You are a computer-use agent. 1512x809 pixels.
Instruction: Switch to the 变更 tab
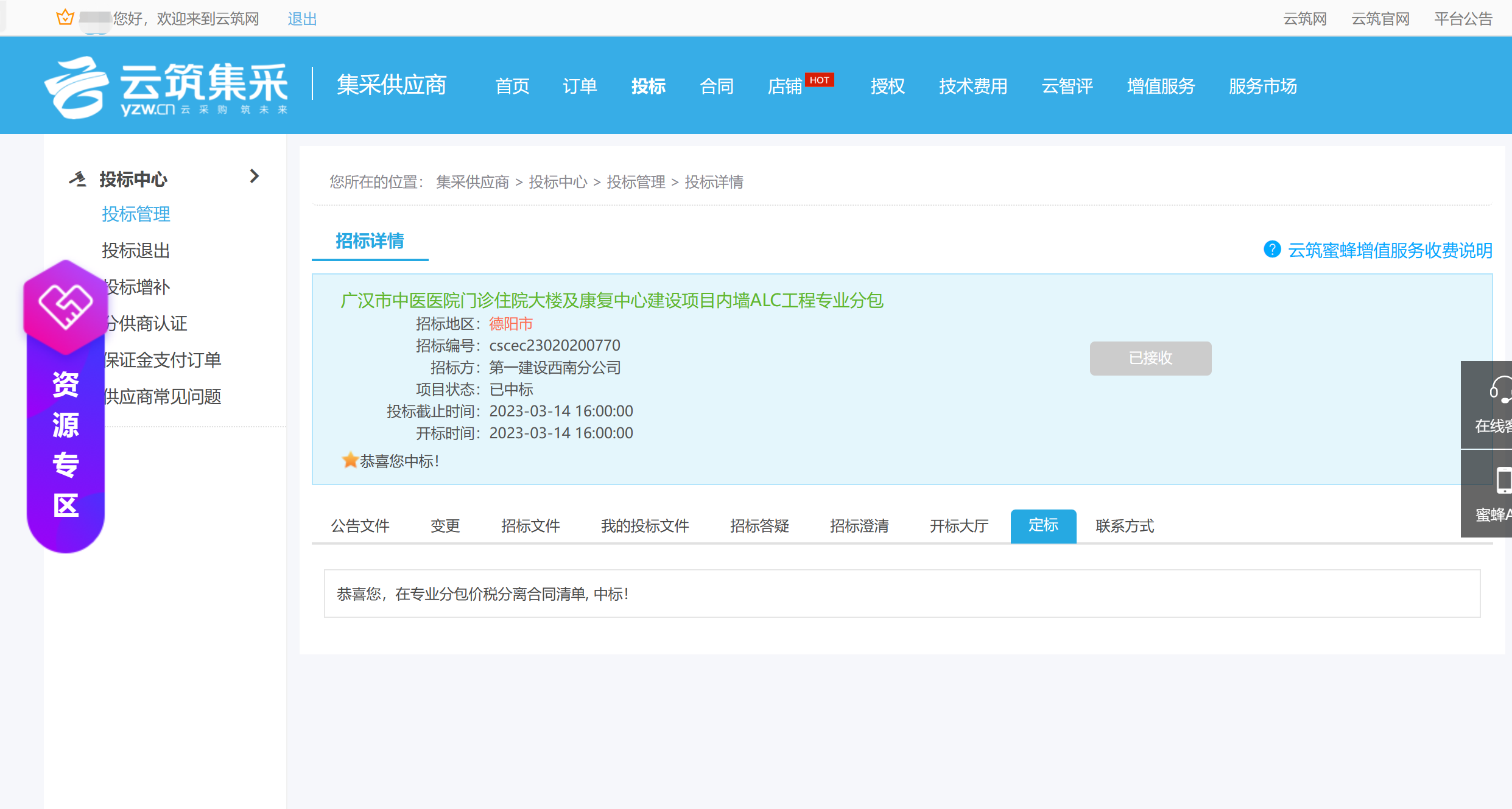click(445, 525)
